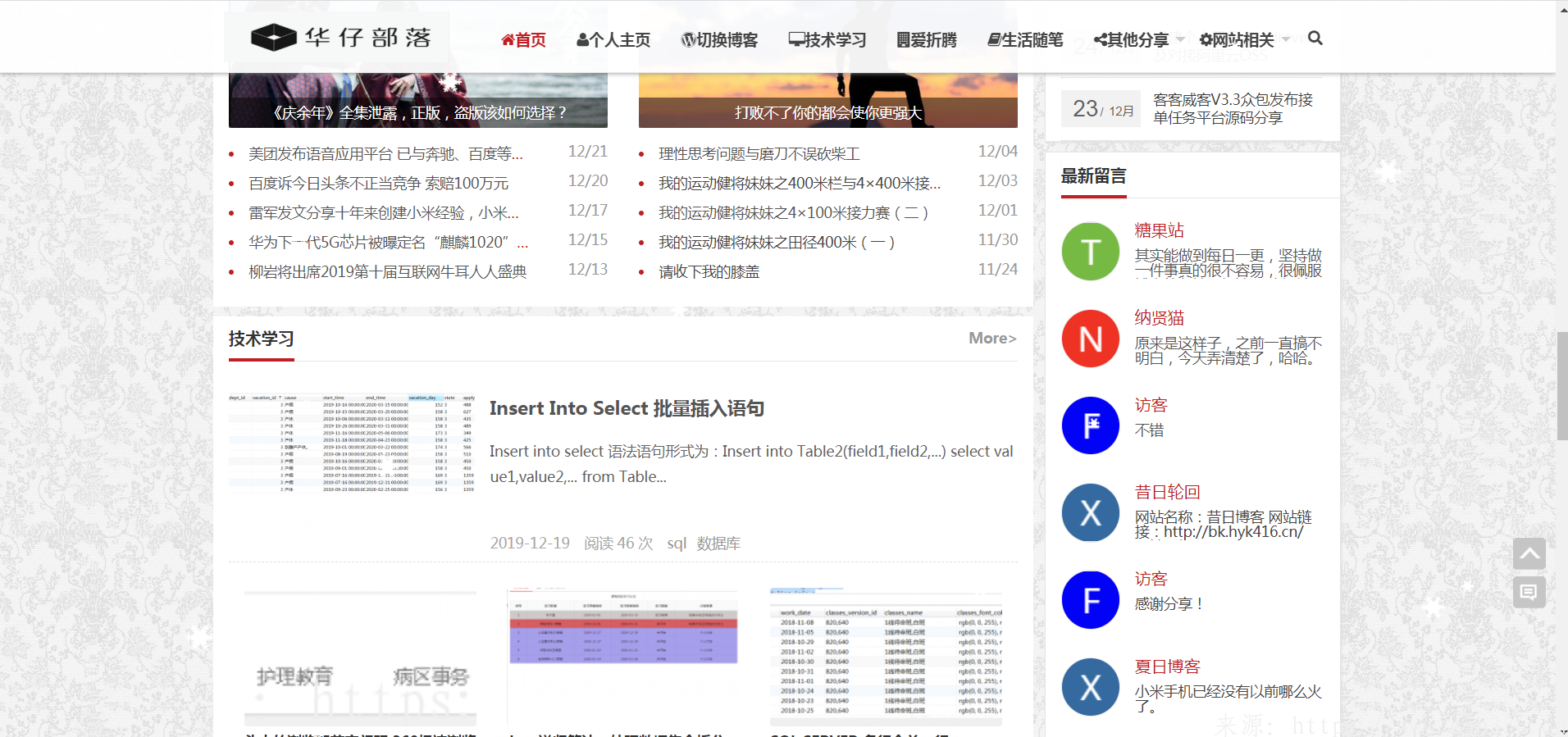Open 技术学习 menu item
This screenshot has height=737, width=1568.
click(827, 40)
